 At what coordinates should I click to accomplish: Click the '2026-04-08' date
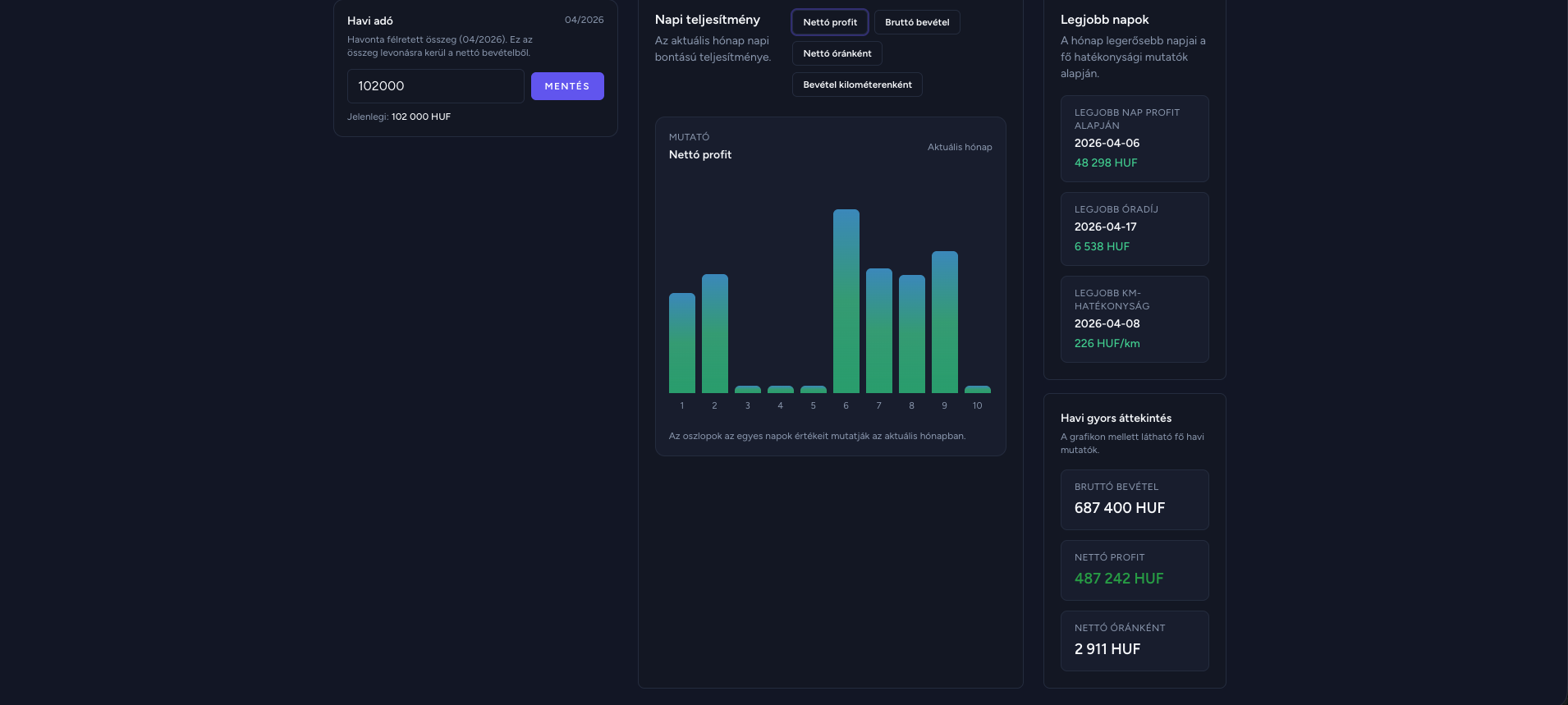click(1107, 323)
